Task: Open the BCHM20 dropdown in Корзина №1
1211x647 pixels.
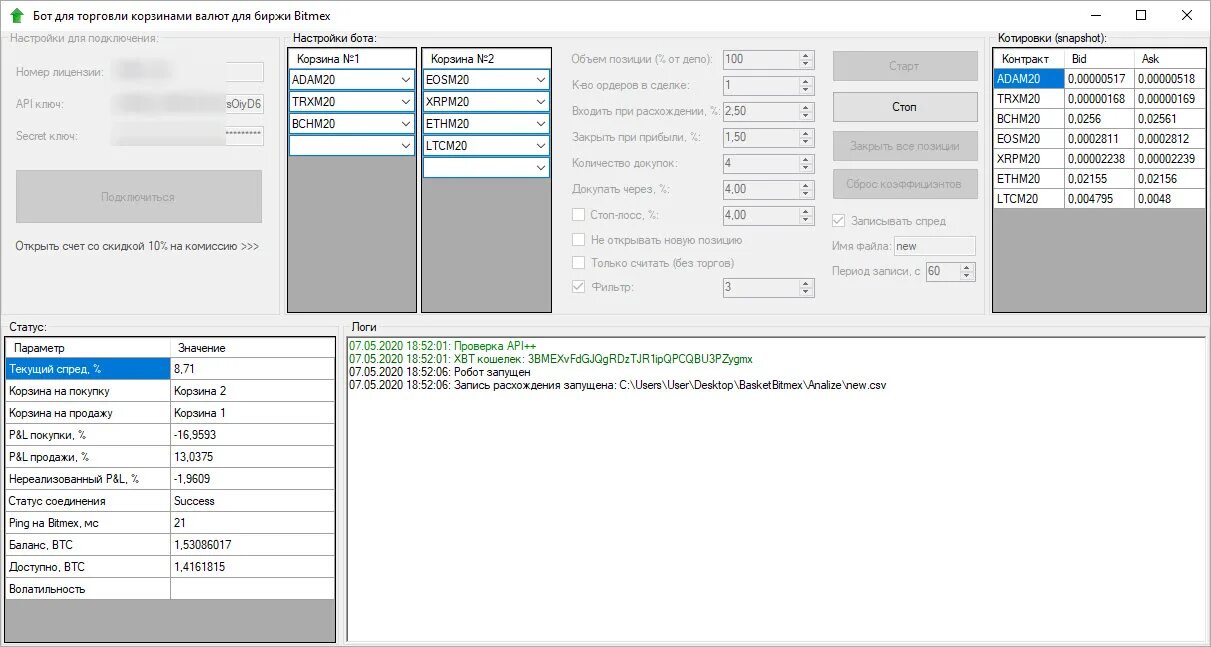Action: pos(405,124)
